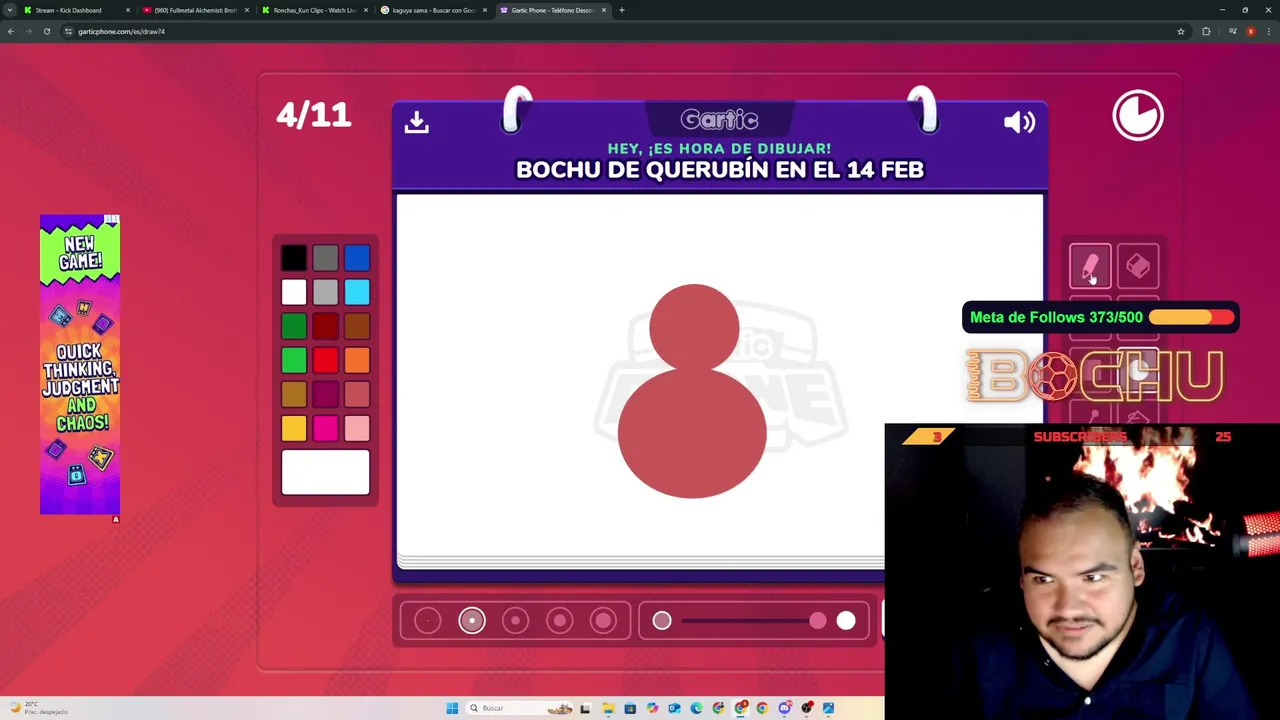Viewport: 1280px width, 720px height.
Task: Click the New Game advertisement banner
Action: (80, 365)
